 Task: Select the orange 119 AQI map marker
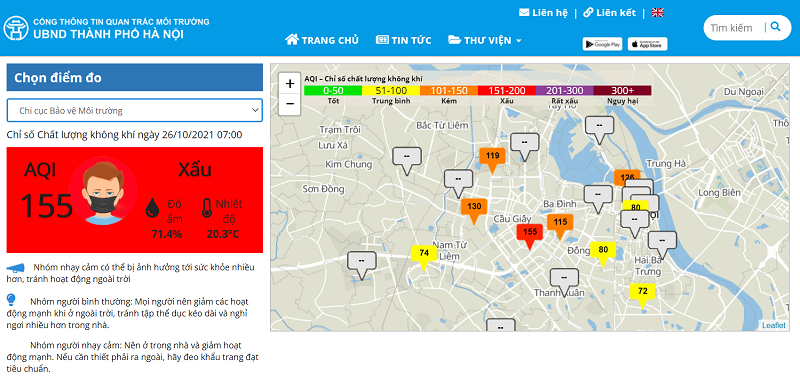(492, 158)
